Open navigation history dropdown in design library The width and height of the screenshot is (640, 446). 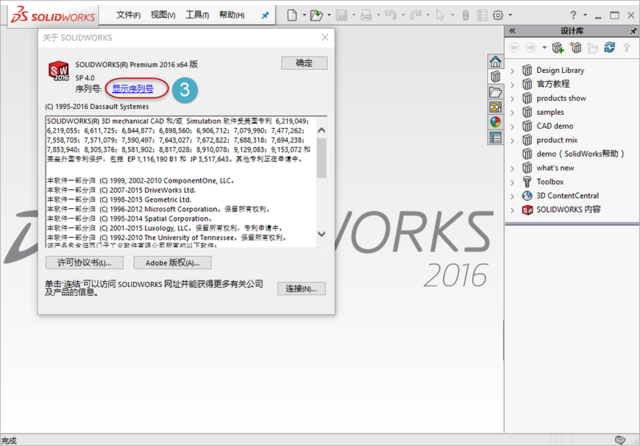(544, 48)
